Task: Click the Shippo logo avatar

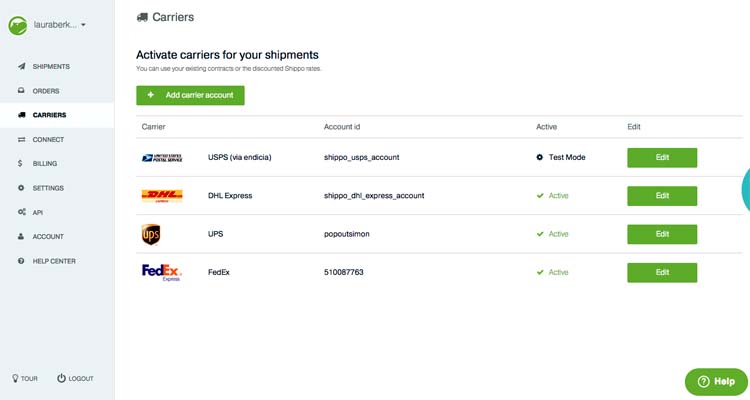Action: (18, 25)
